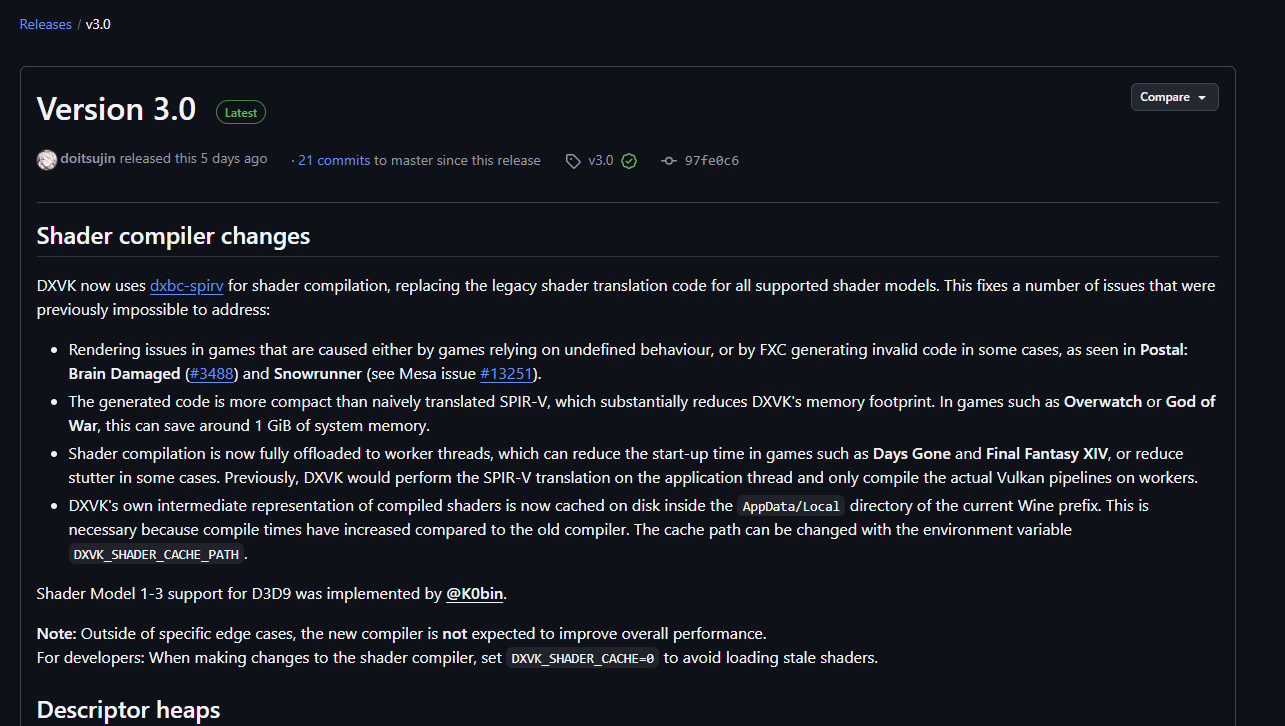Open Mesa issue #13251 link

point(507,374)
